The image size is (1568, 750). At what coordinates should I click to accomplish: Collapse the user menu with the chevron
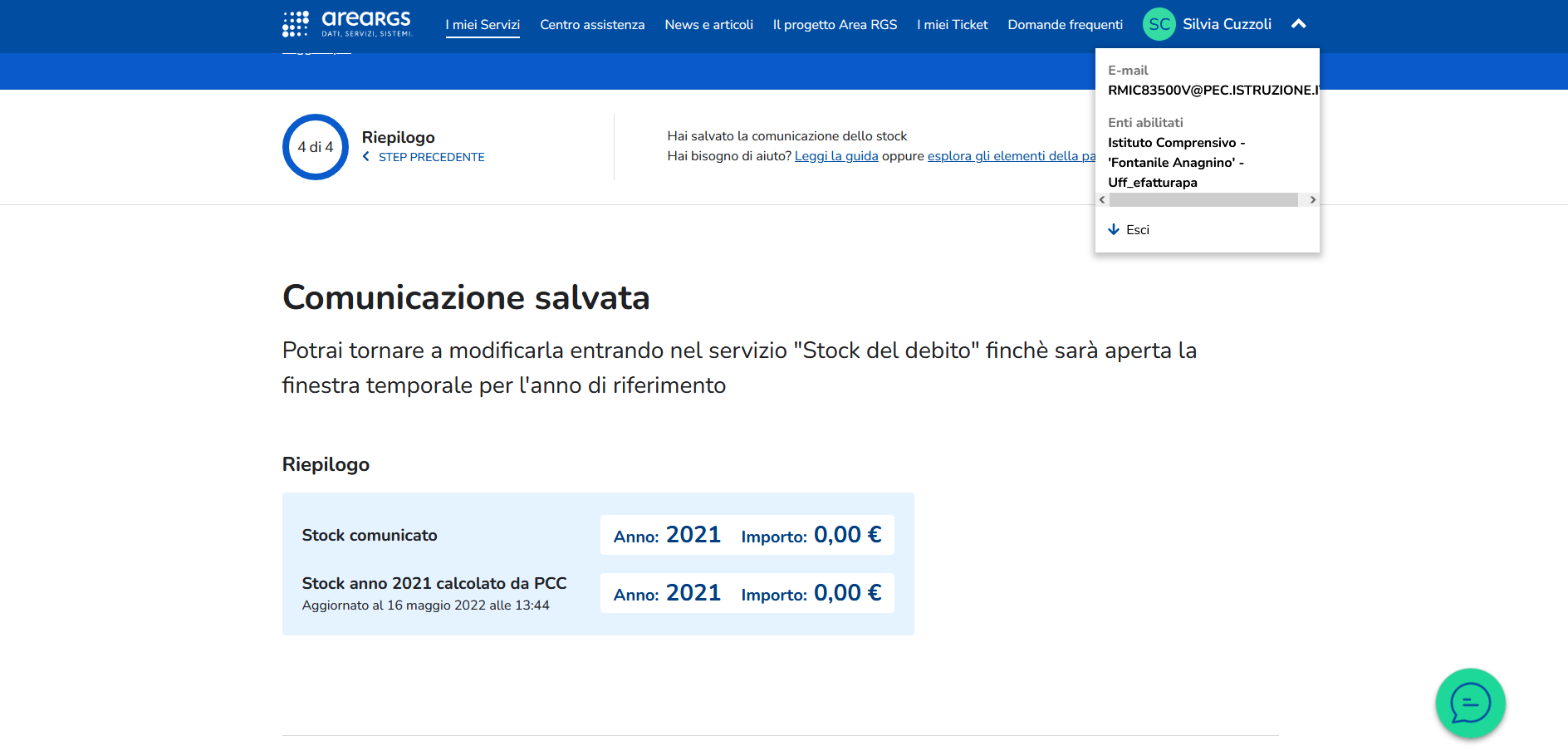[x=1299, y=24]
